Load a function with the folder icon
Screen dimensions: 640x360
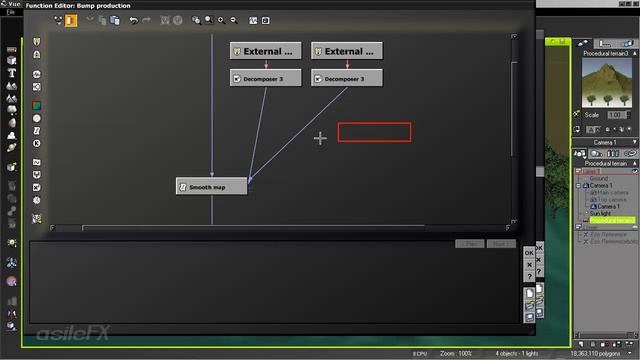[529, 305]
